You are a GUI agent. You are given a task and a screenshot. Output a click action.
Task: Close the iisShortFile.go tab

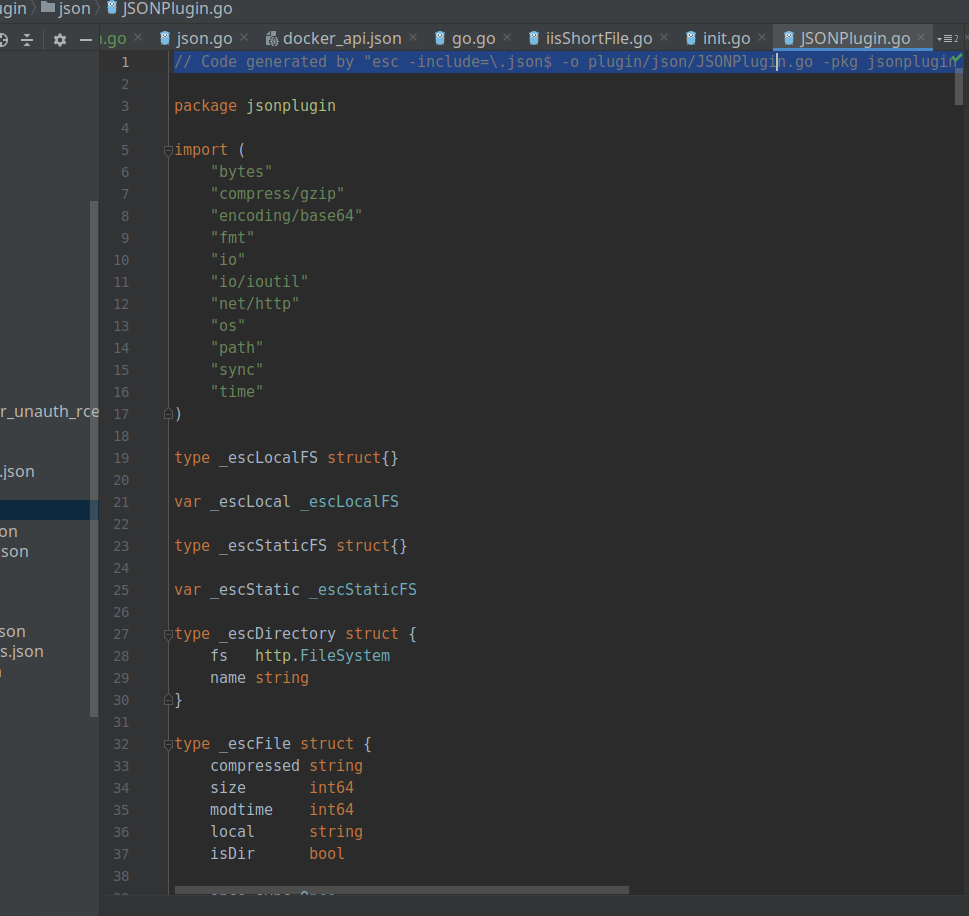664,38
